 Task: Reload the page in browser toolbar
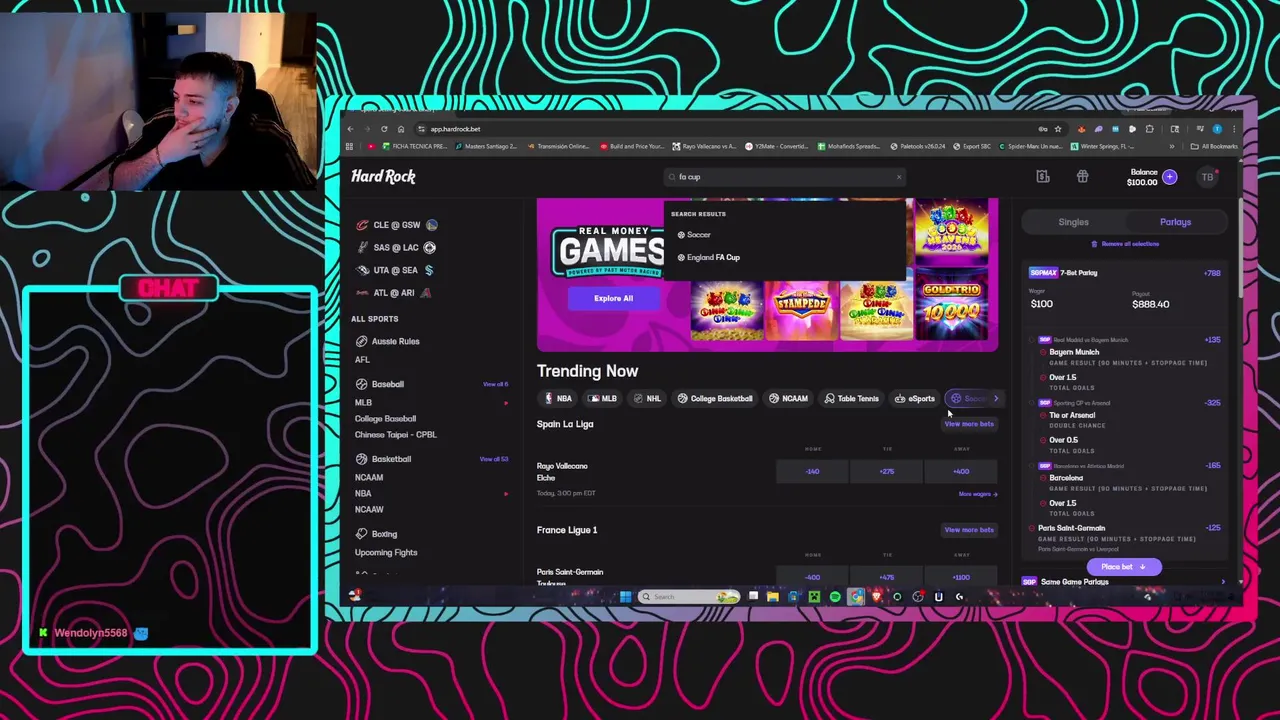(x=384, y=129)
